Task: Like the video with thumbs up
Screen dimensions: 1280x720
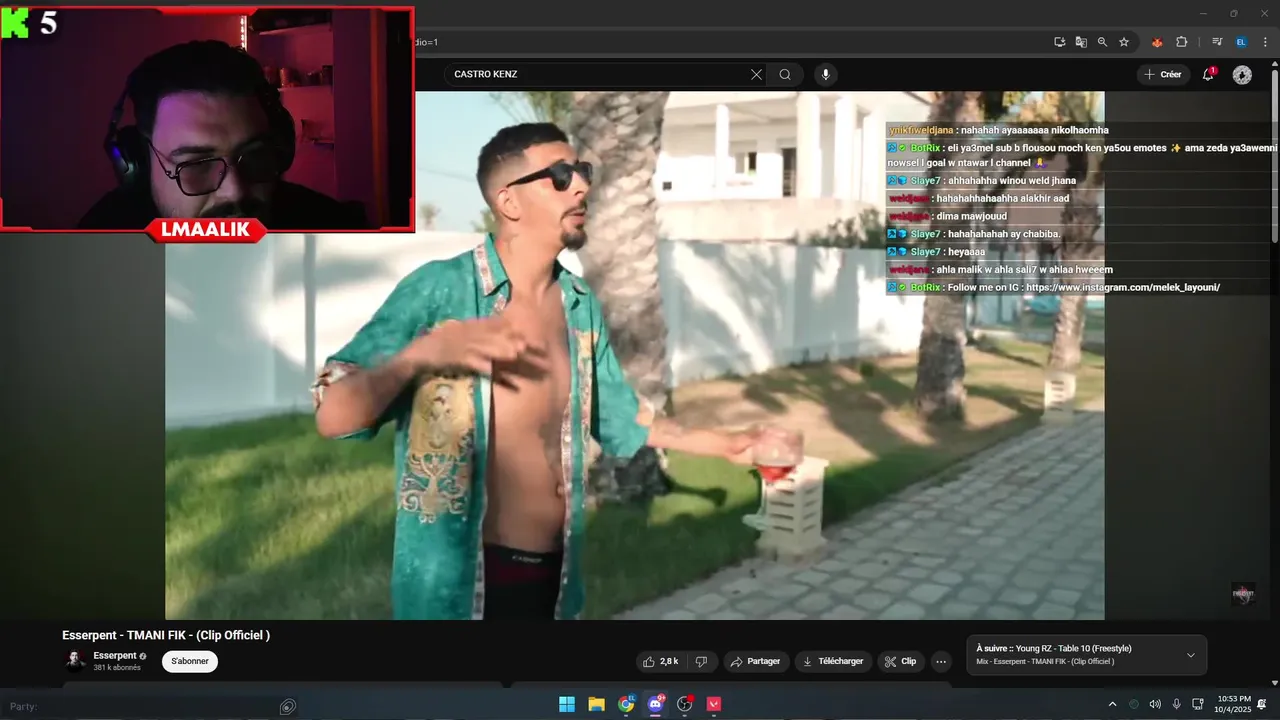Action: click(661, 661)
